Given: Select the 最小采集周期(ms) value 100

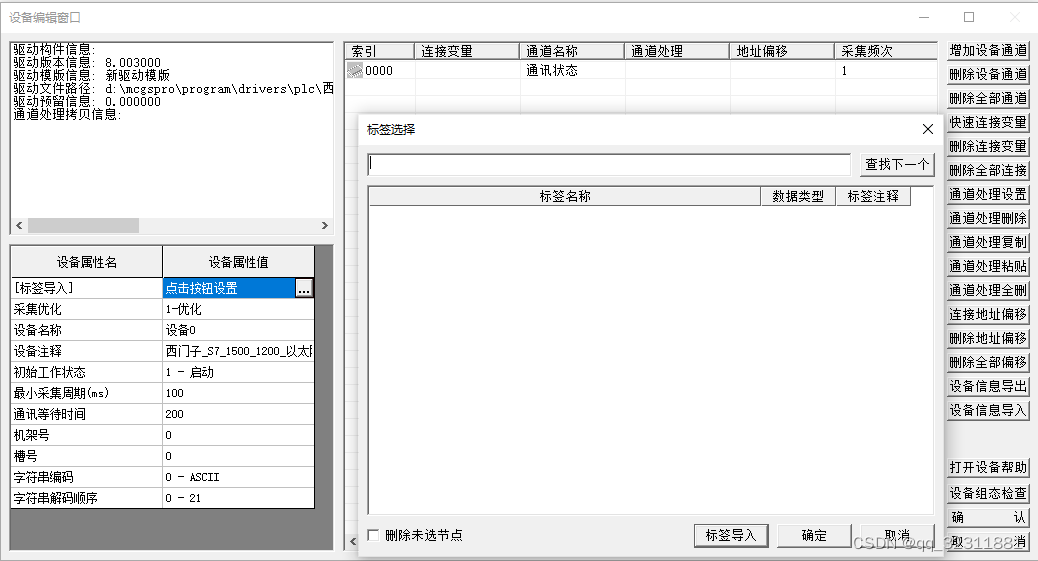Looking at the screenshot, I should (238, 393).
